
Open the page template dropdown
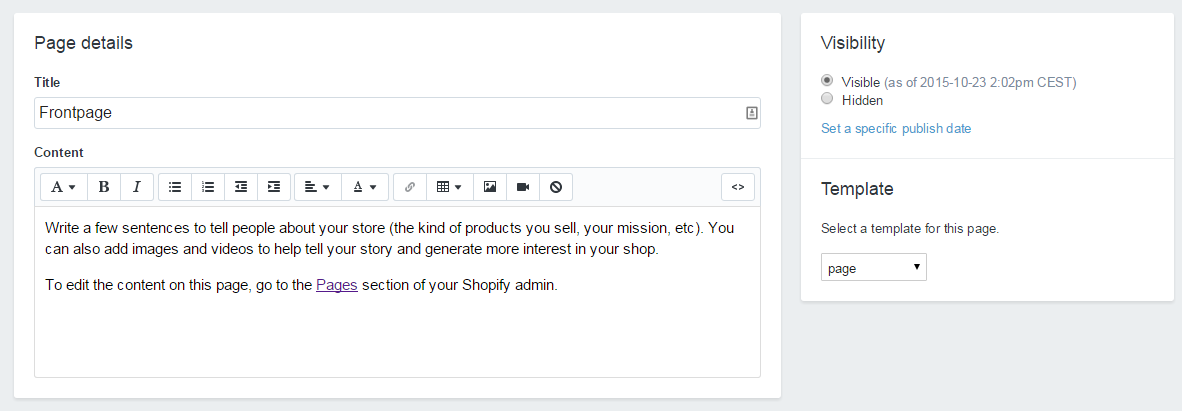tap(873, 268)
